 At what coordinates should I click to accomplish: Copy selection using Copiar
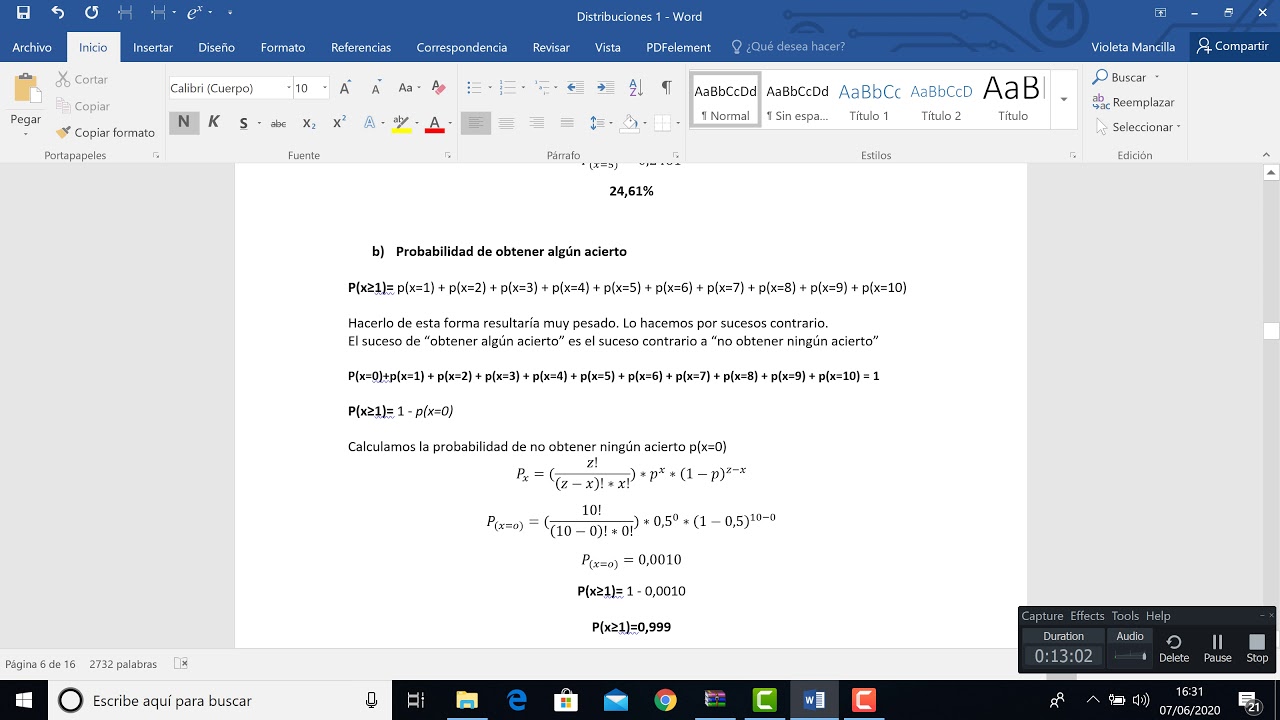[82, 106]
